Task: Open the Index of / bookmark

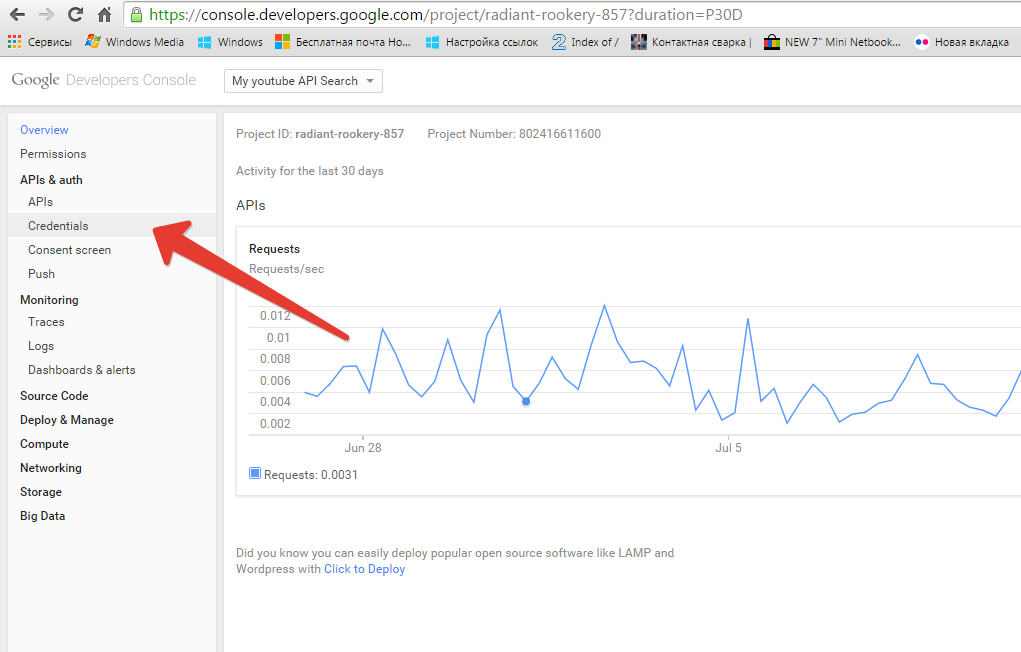Action: click(585, 42)
